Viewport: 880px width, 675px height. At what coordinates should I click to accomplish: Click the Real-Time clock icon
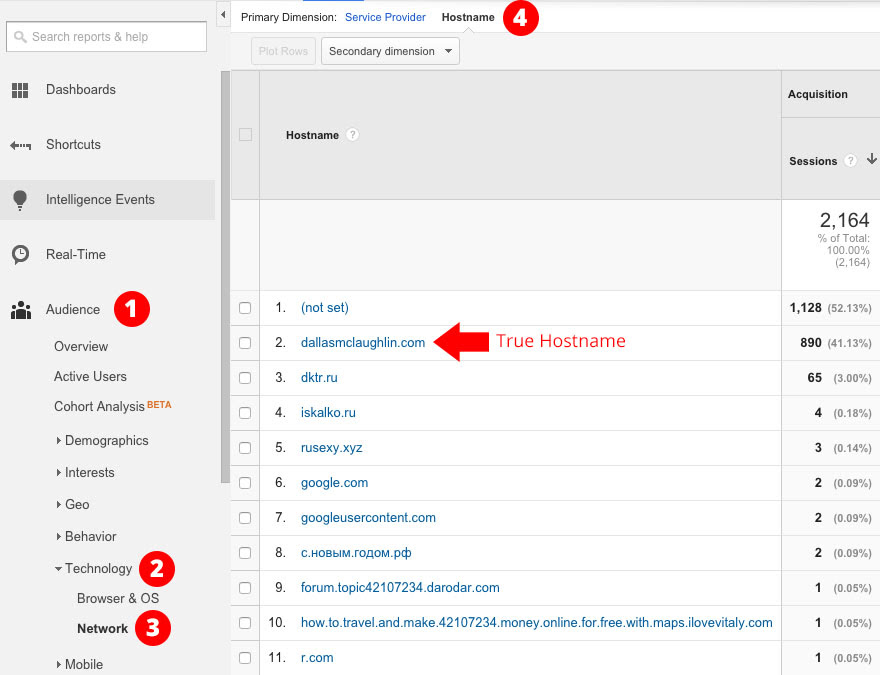coord(20,254)
